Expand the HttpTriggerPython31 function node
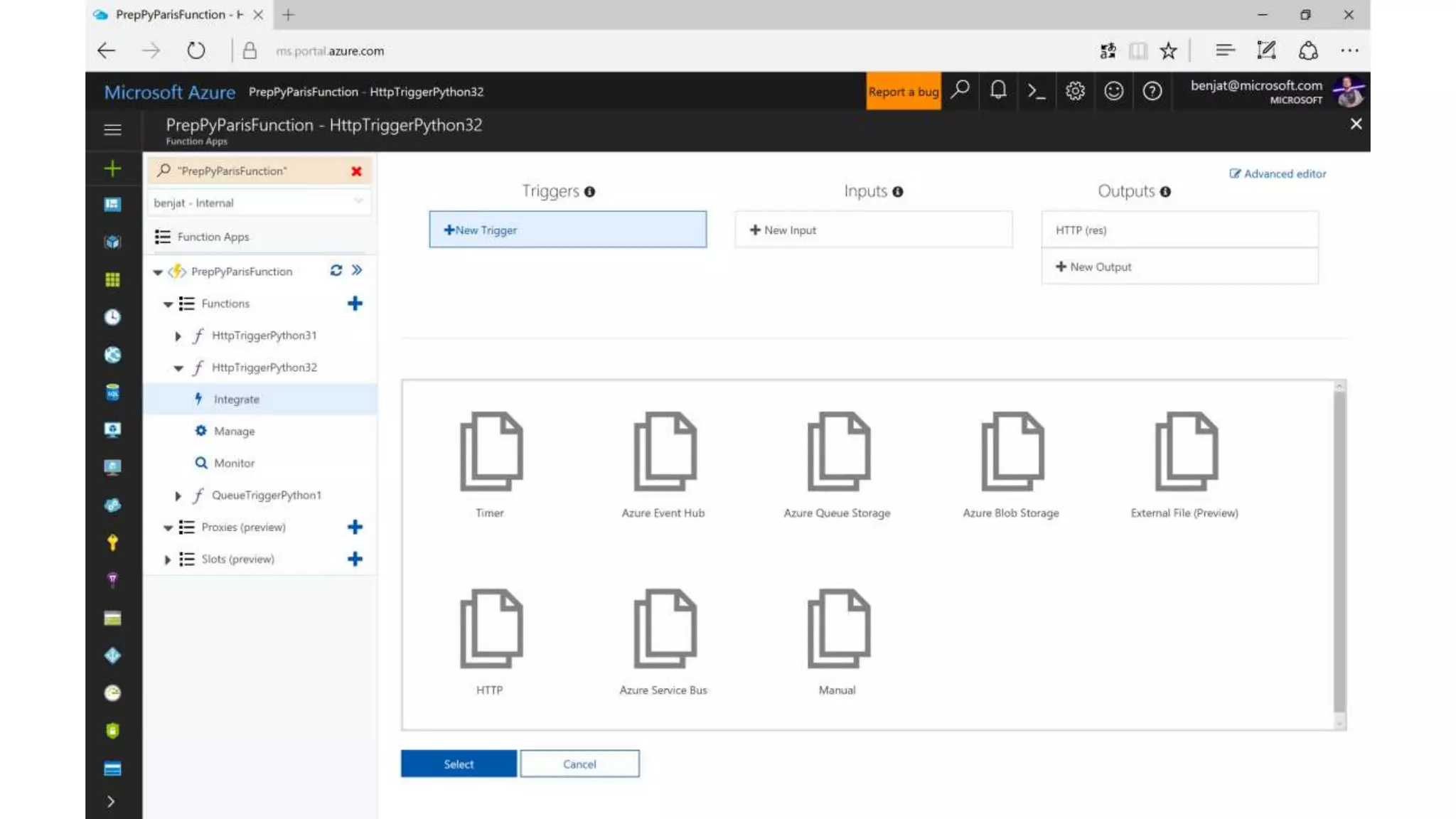Viewport: 1456px width, 819px height. (x=178, y=336)
